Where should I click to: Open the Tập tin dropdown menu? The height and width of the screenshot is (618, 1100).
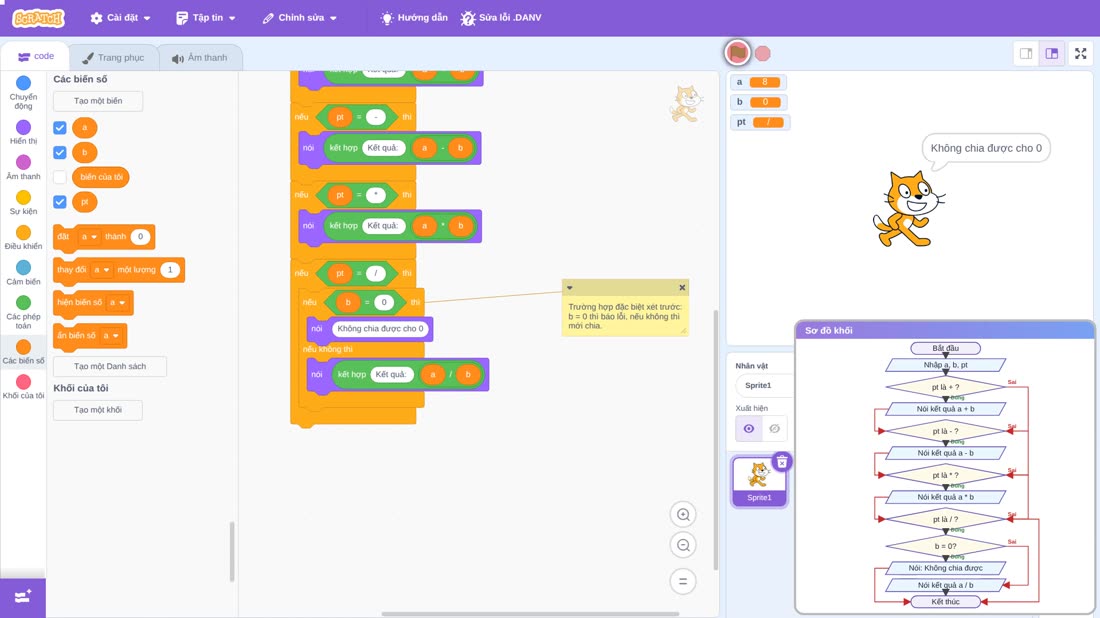point(206,18)
